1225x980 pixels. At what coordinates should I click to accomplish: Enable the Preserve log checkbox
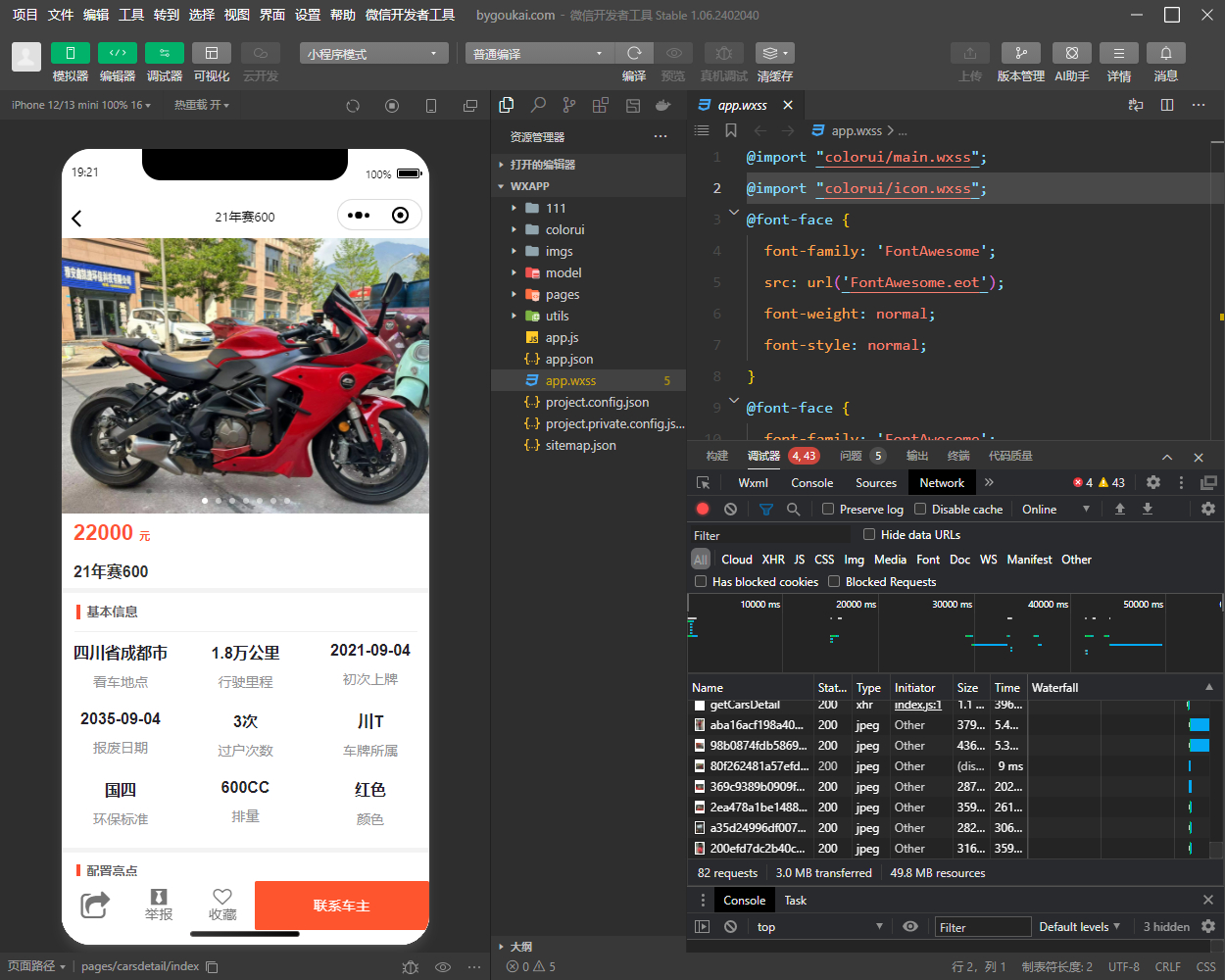[828, 509]
